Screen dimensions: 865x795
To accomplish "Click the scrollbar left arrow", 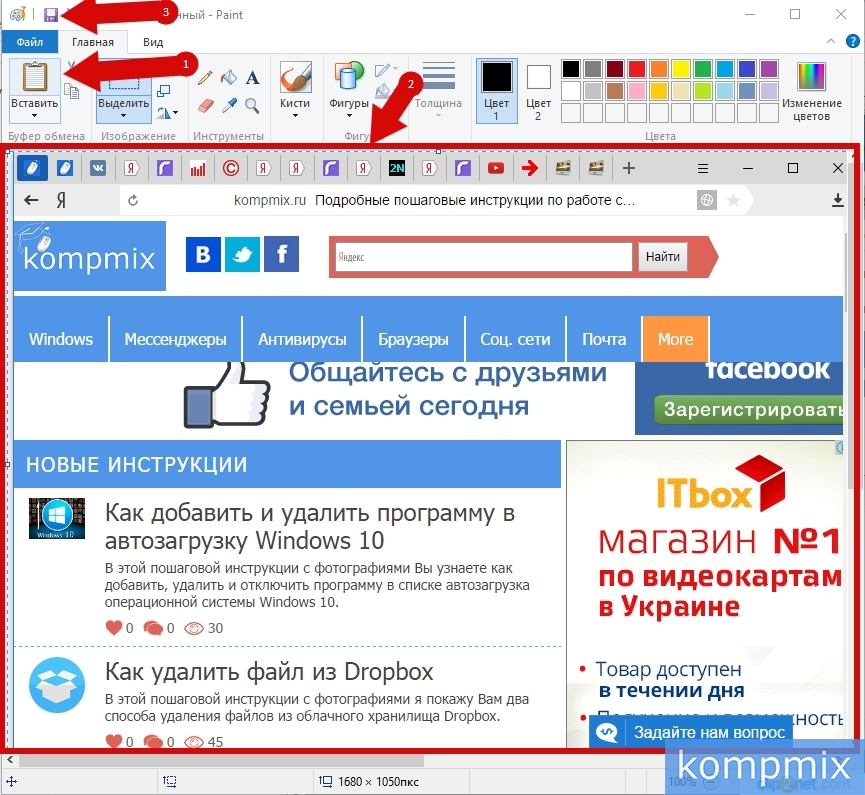I will pyautogui.click(x=9, y=760).
